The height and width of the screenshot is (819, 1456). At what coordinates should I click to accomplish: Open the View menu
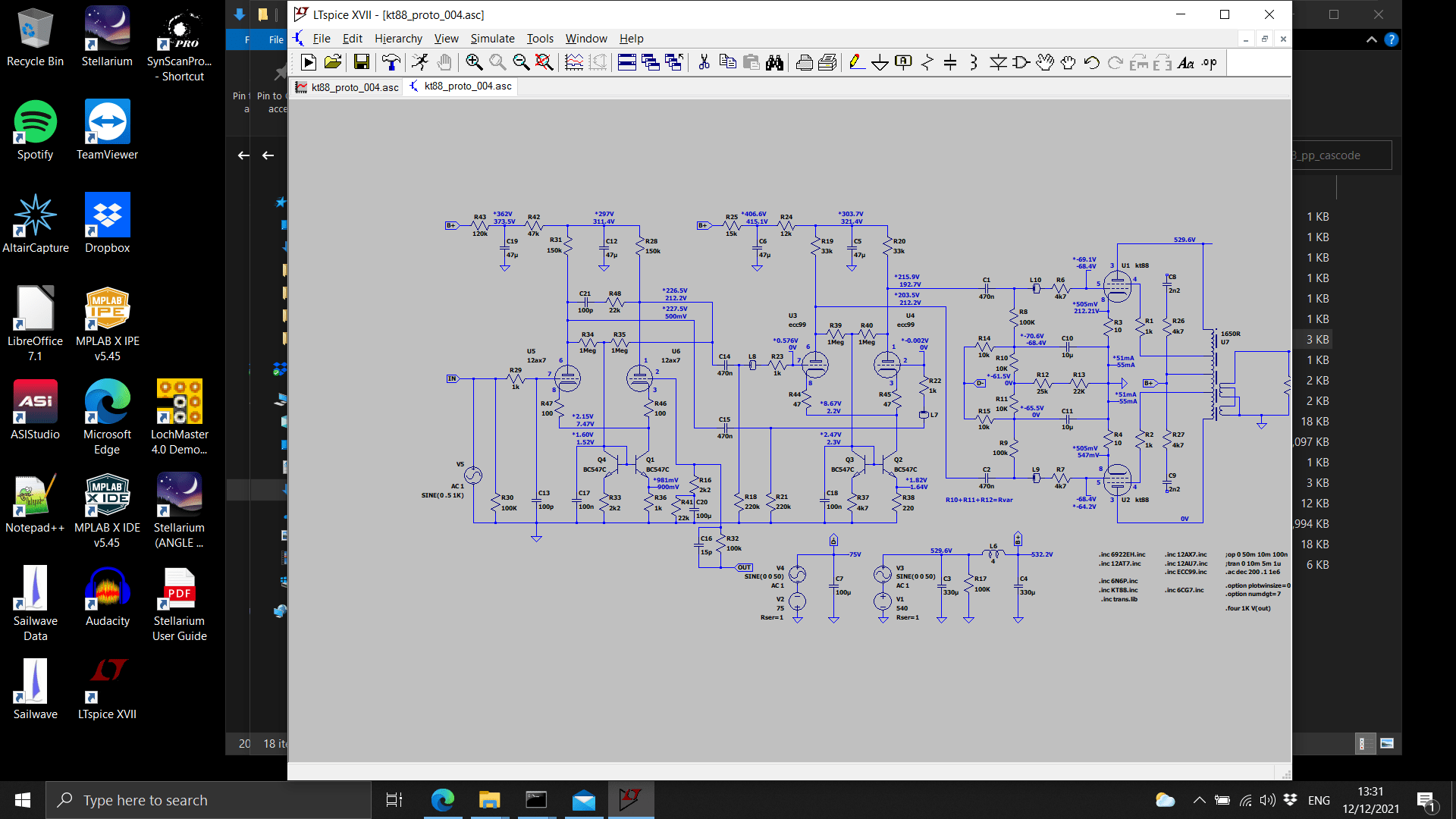[446, 39]
